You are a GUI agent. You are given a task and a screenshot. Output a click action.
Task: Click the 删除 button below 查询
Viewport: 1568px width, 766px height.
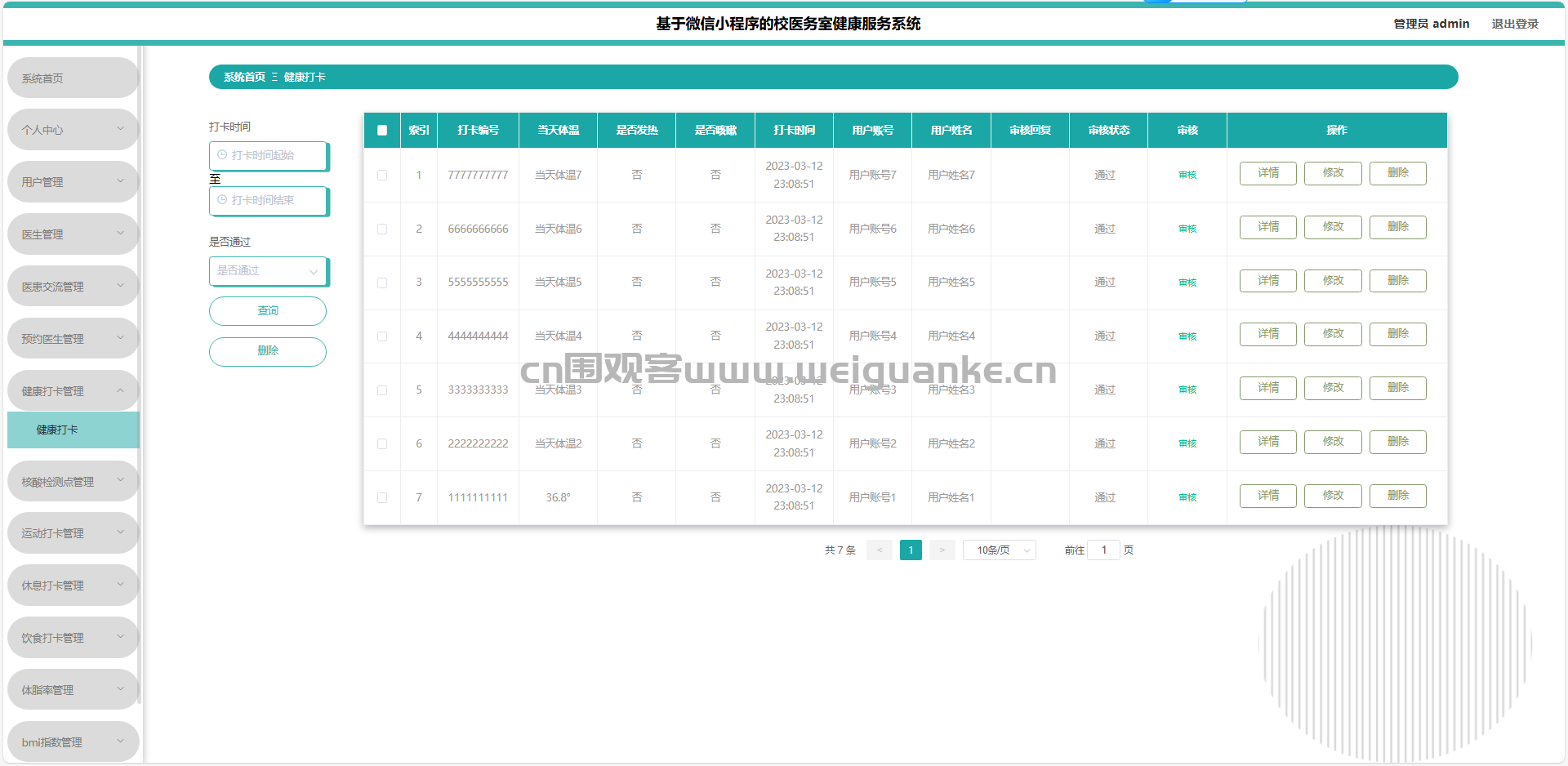(x=268, y=351)
